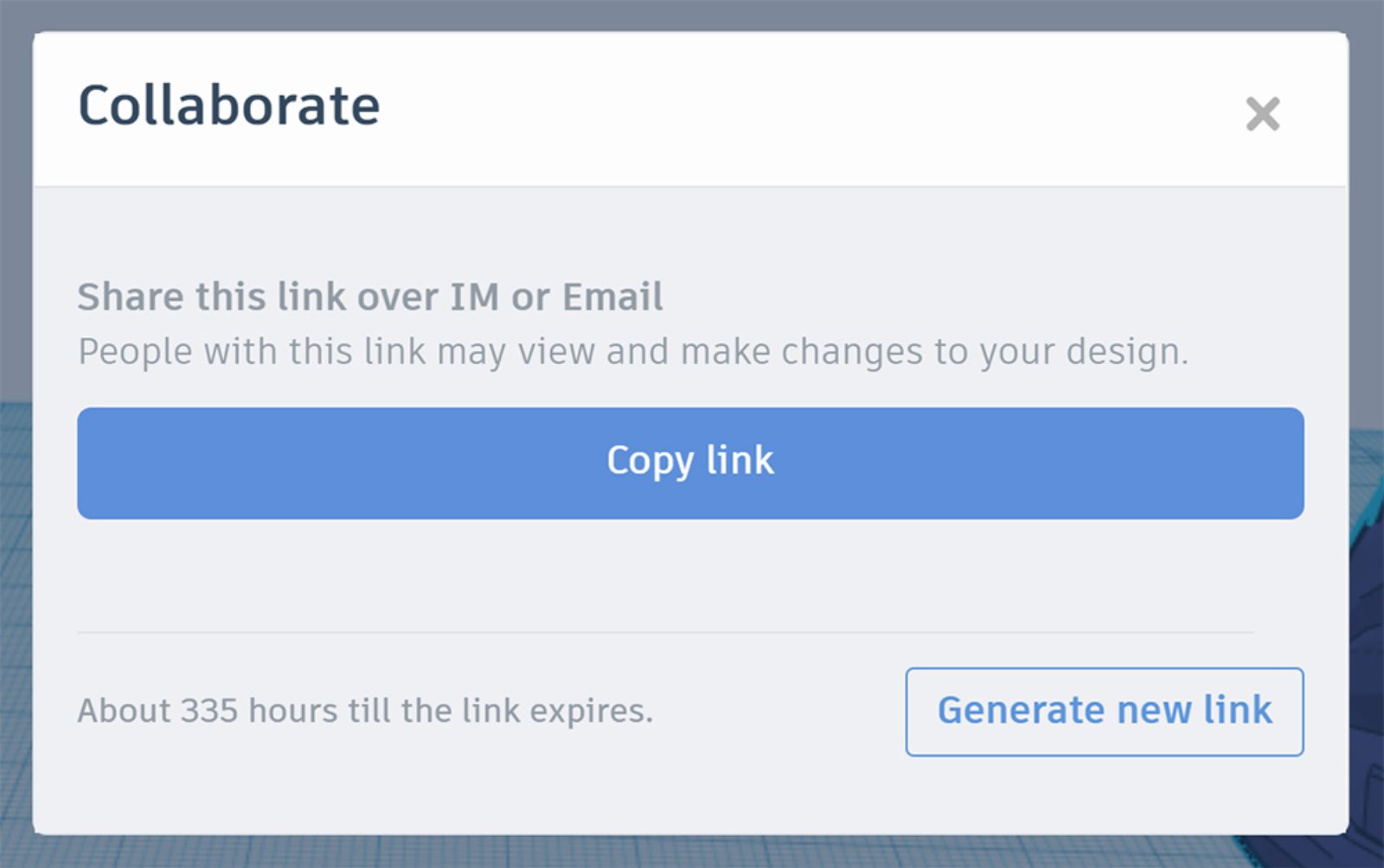Screen dimensions: 1384x868
Task: Select the 'Share this link over IM or Email' heading
Action: click(x=370, y=297)
